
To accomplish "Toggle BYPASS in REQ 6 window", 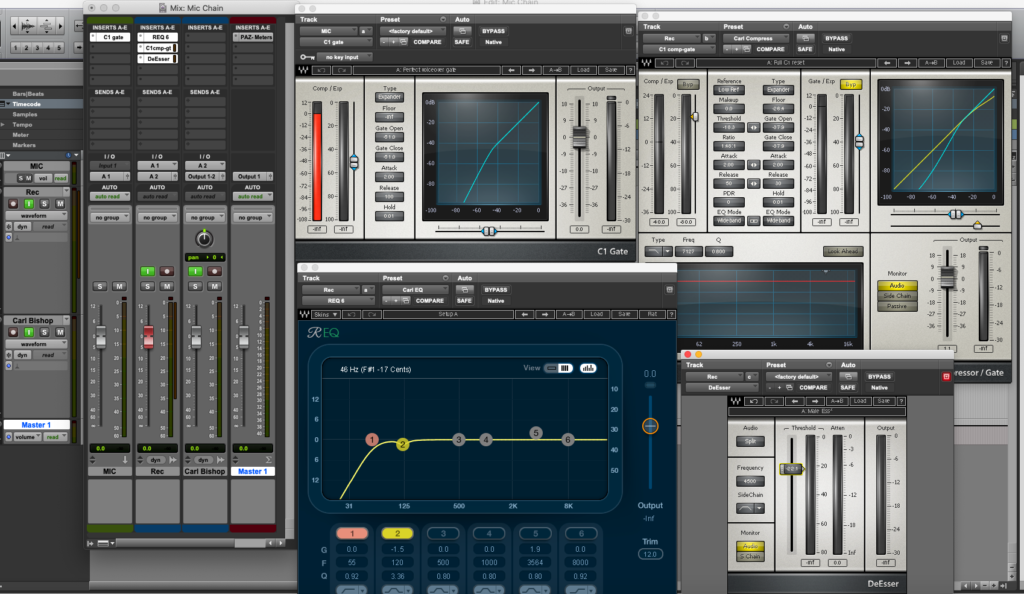I will coord(495,290).
